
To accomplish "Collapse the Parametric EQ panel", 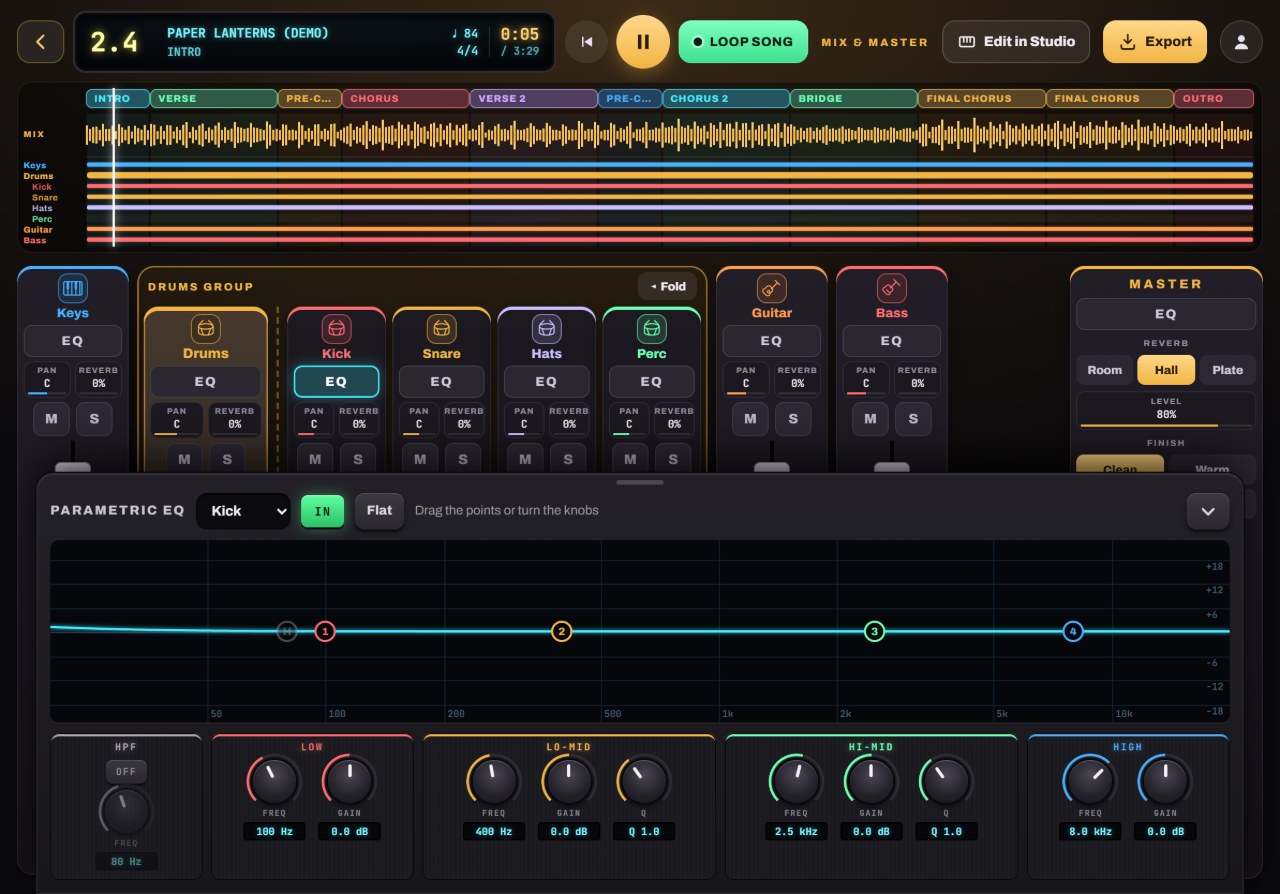I will [1208, 511].
